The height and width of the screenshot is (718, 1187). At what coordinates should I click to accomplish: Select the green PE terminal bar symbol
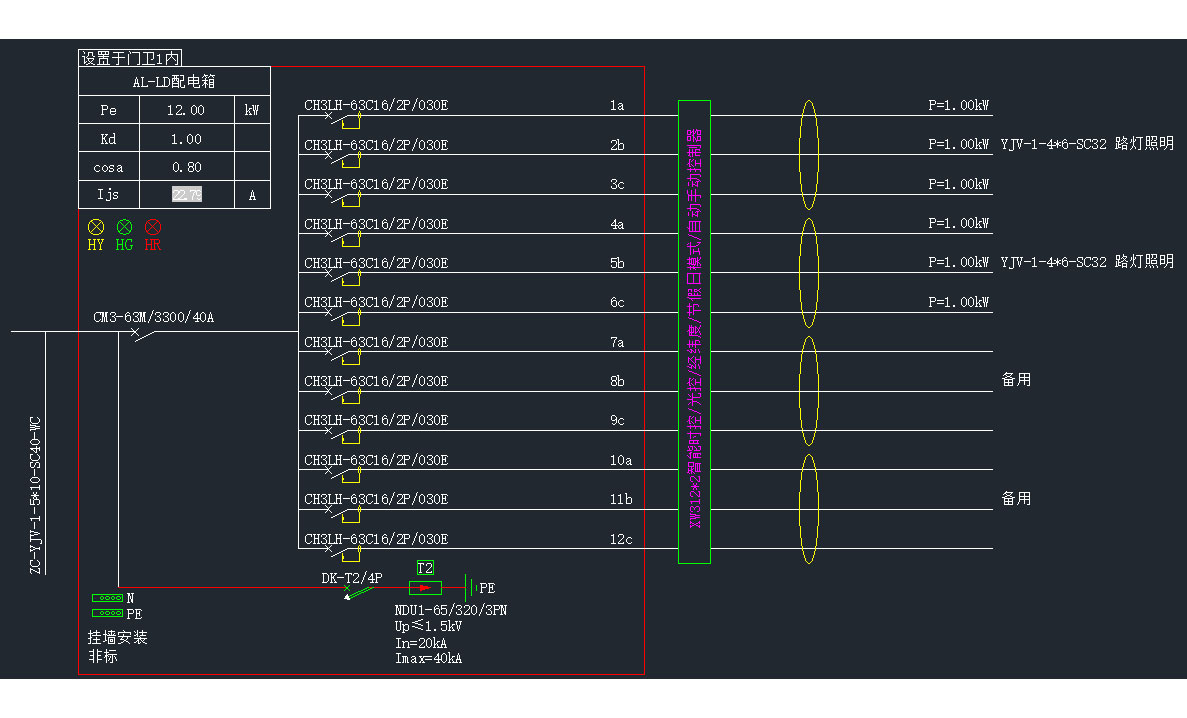tap(107, 613)
